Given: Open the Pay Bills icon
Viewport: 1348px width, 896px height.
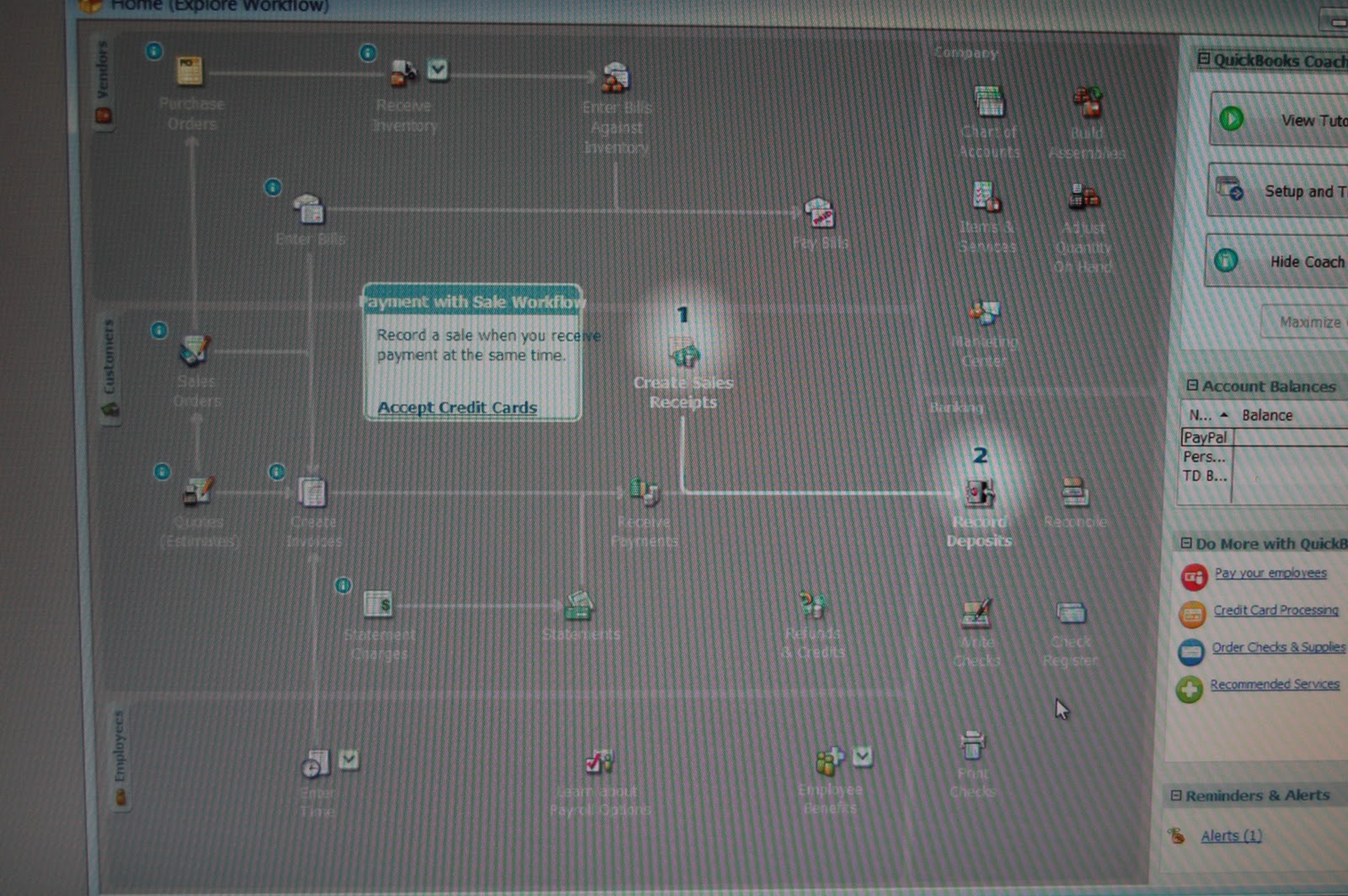Looking at the screenshot, I should (x=820, y=214).
